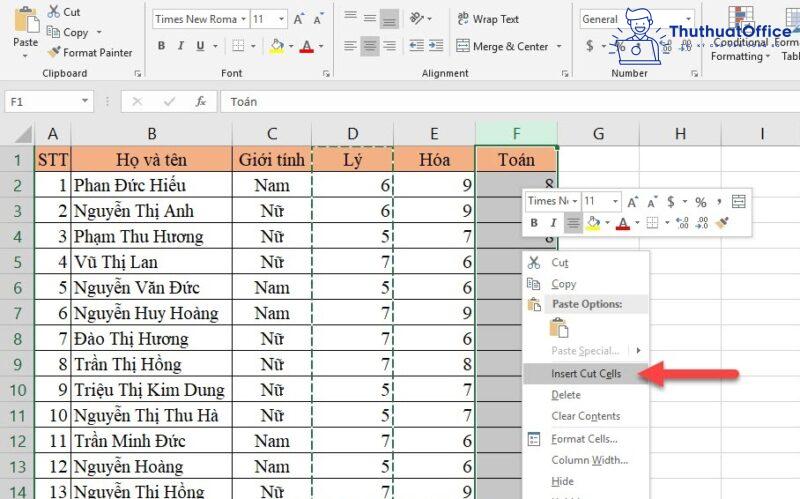Toggle ribbon Center horizontal alignment
The width and height of the screenshot is (800, 499).
[x=370, y=46]
